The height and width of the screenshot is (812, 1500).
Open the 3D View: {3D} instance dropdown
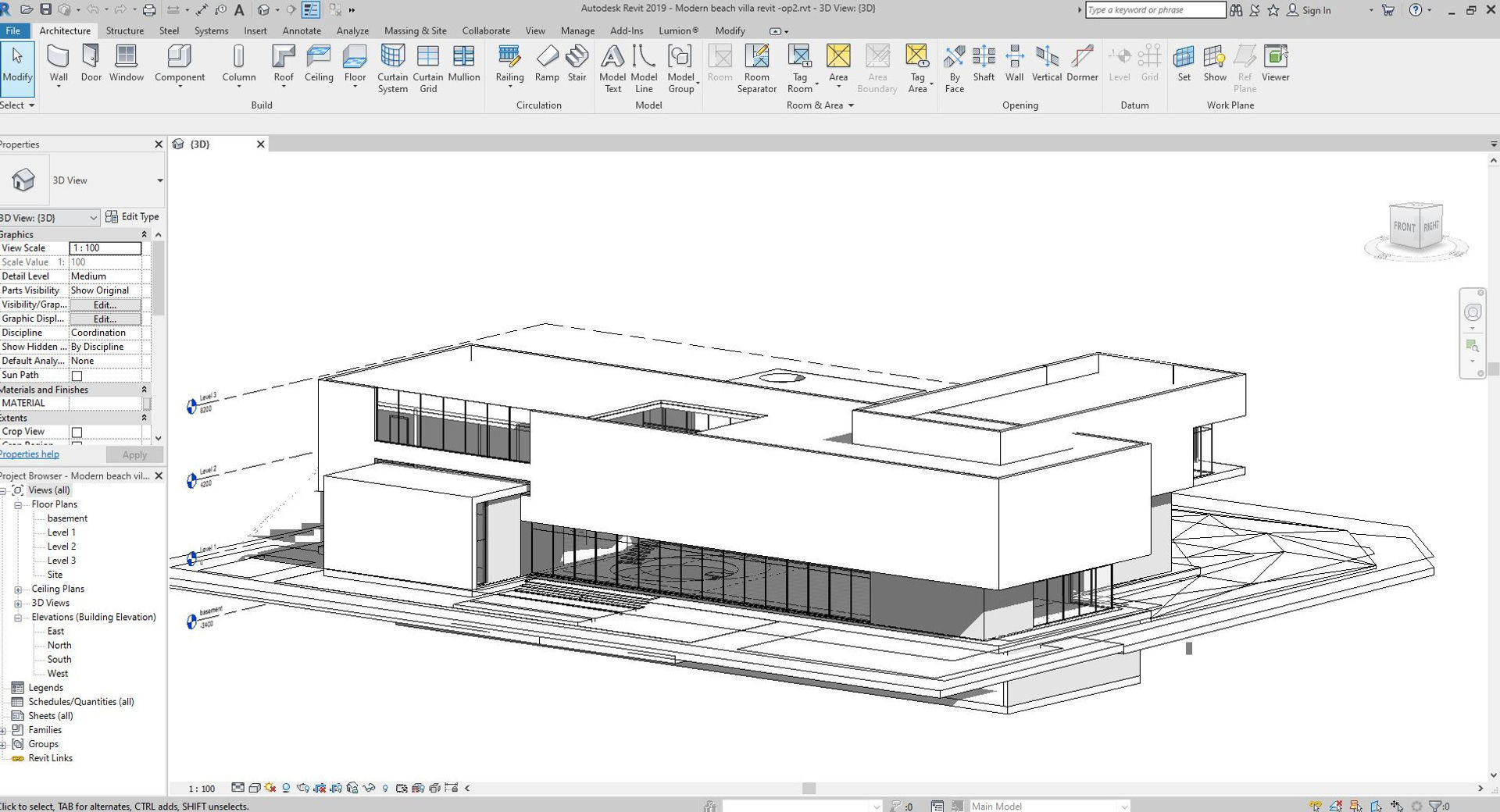point(50,218)
